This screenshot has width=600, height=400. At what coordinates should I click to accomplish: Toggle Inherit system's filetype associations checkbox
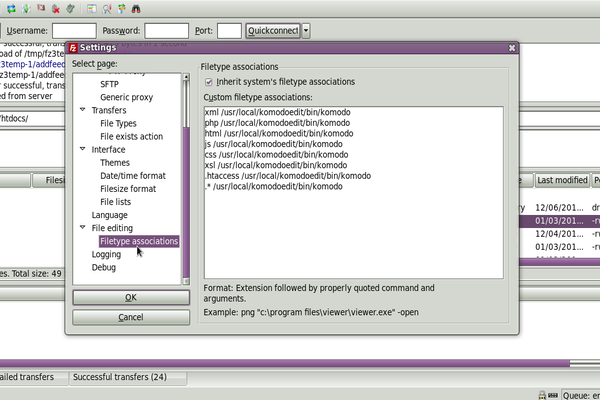click(x=208, y=81)
